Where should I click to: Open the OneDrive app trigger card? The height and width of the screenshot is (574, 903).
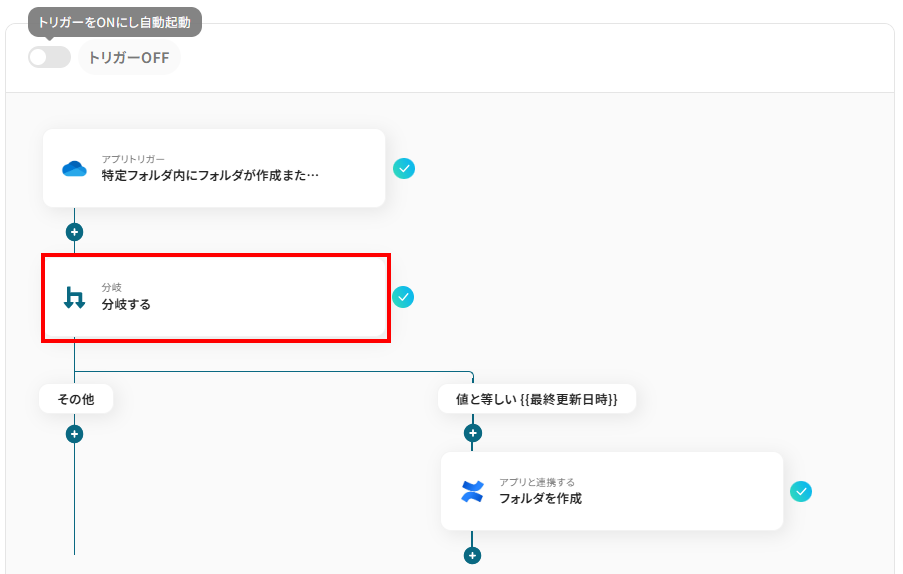[x=214, y=168]
